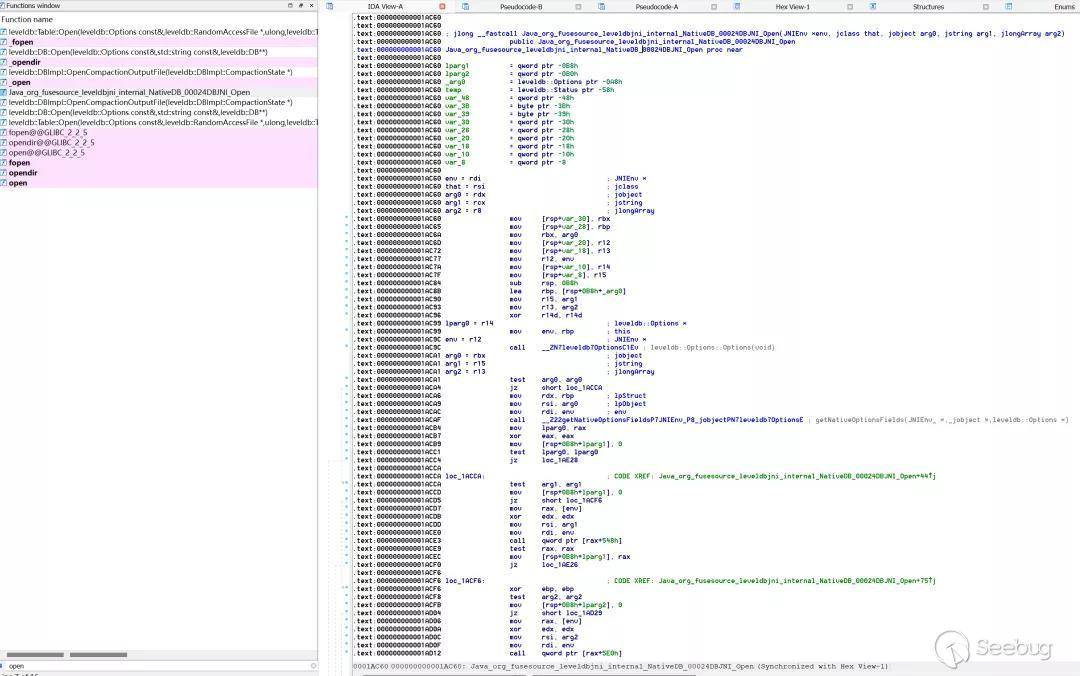This screenshot has height=676, width=1080.
Task: Toggle breakpoint dot at address 1AC65
Action: point(346,227)
